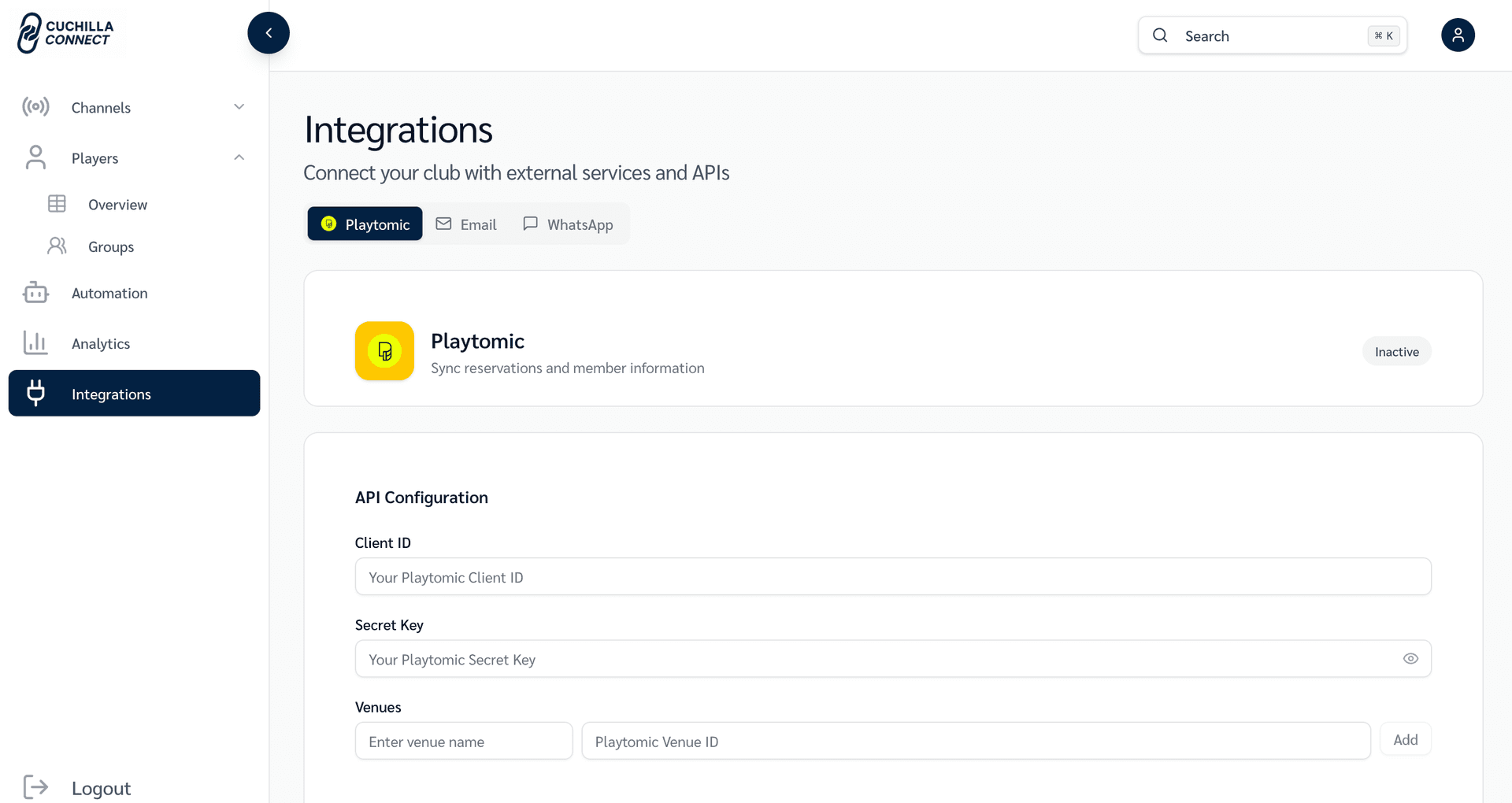The image size is (1512, 803).
Task: Open the user profile avatar icon
Action: pos(1458,35)
